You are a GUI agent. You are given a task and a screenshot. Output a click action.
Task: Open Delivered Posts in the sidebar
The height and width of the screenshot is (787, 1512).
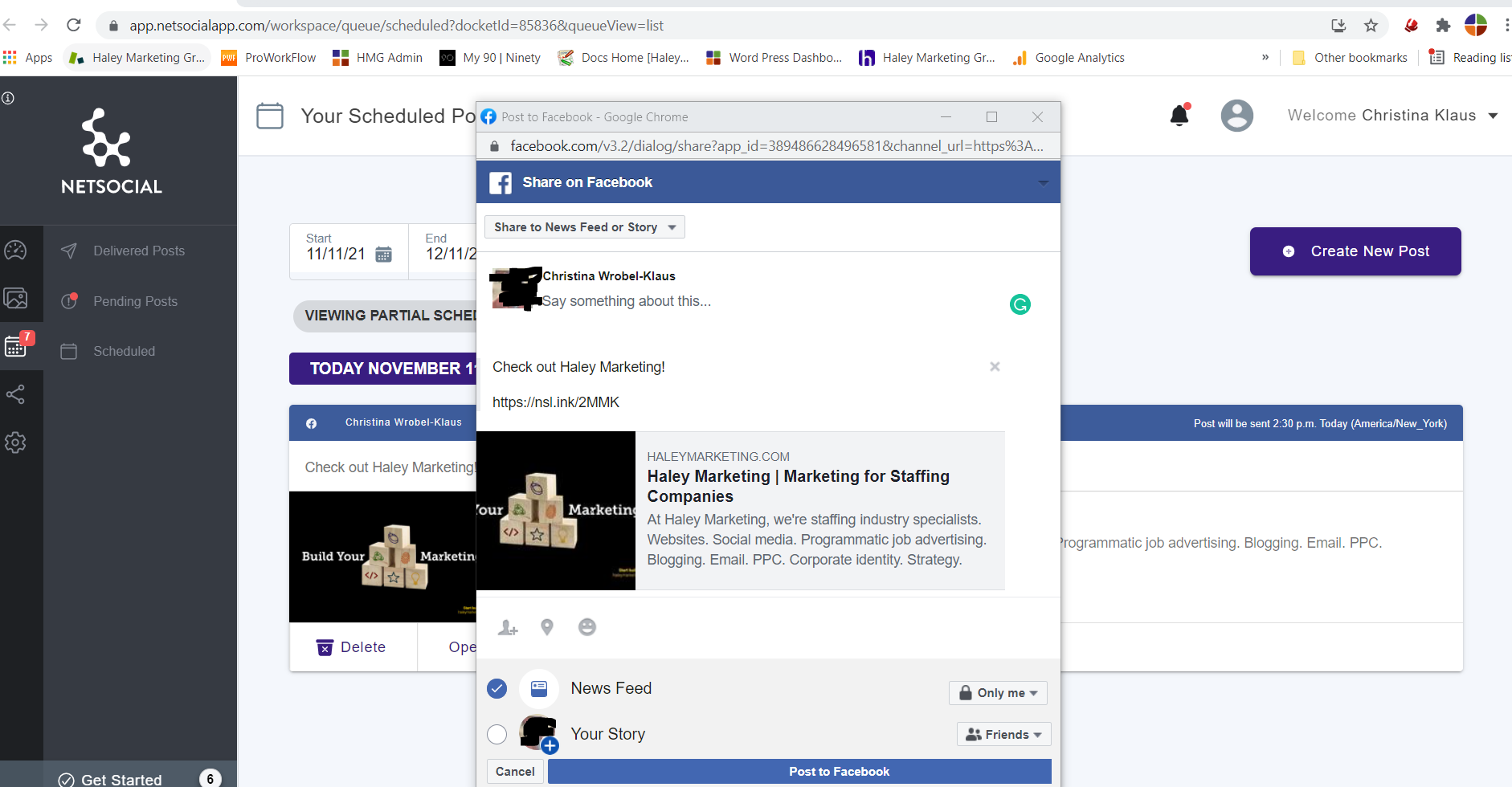point(139,251)
